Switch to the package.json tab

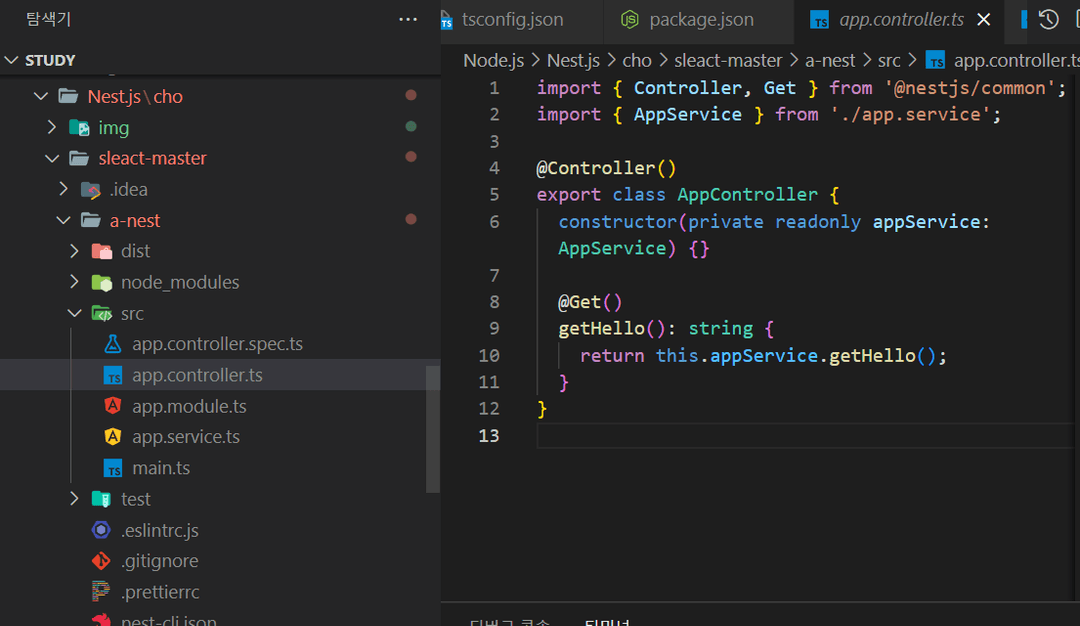(699, 20)
